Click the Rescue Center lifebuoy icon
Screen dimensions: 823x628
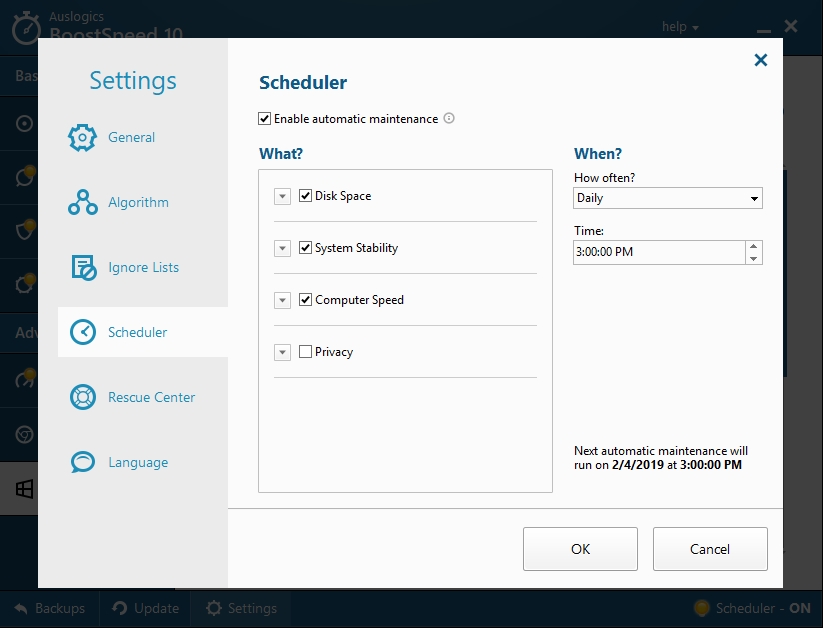82,398
